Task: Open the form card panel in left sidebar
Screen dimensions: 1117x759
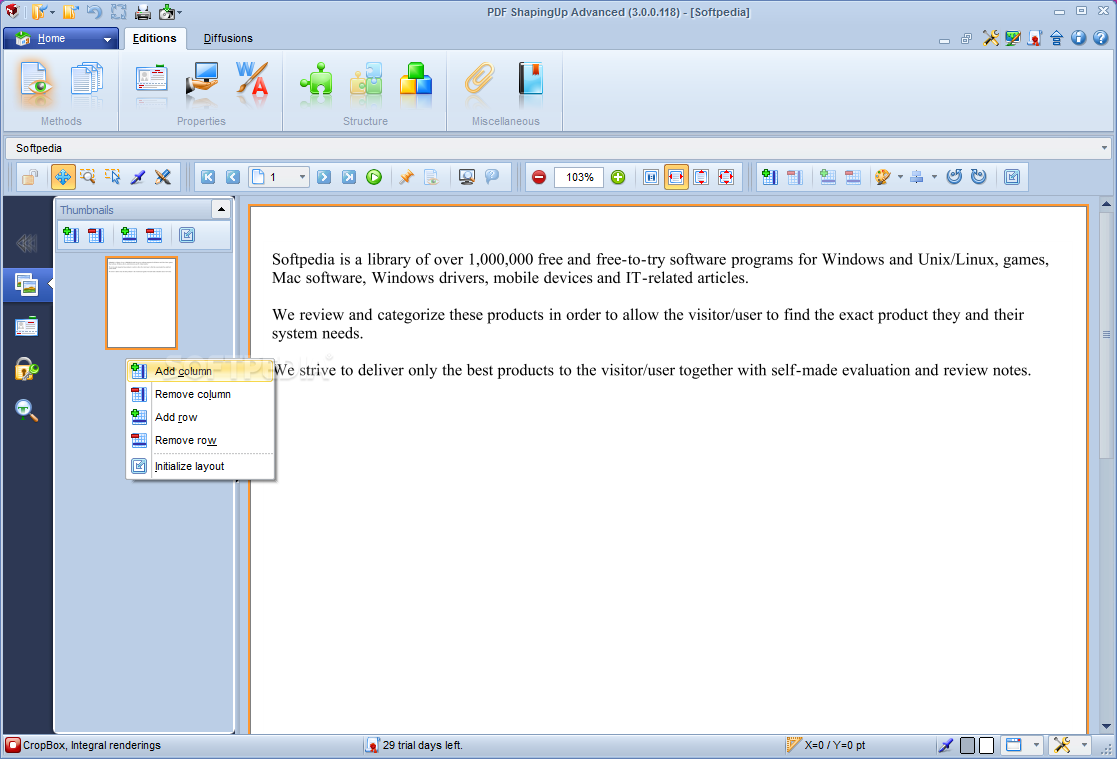Action: point(26,326)
